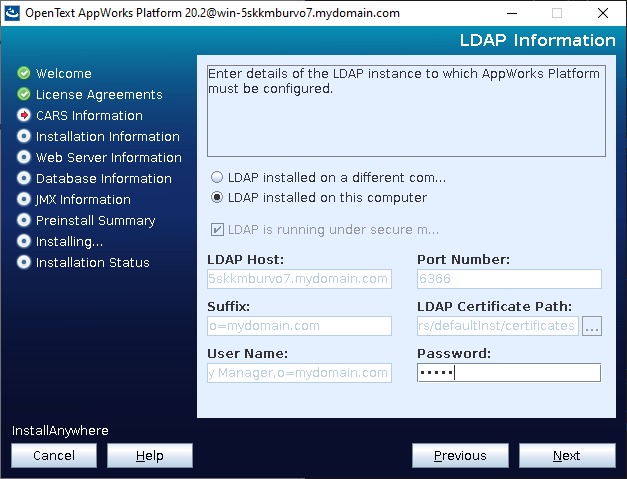Select the Preinstall Summary step

(x=95, y=220)
